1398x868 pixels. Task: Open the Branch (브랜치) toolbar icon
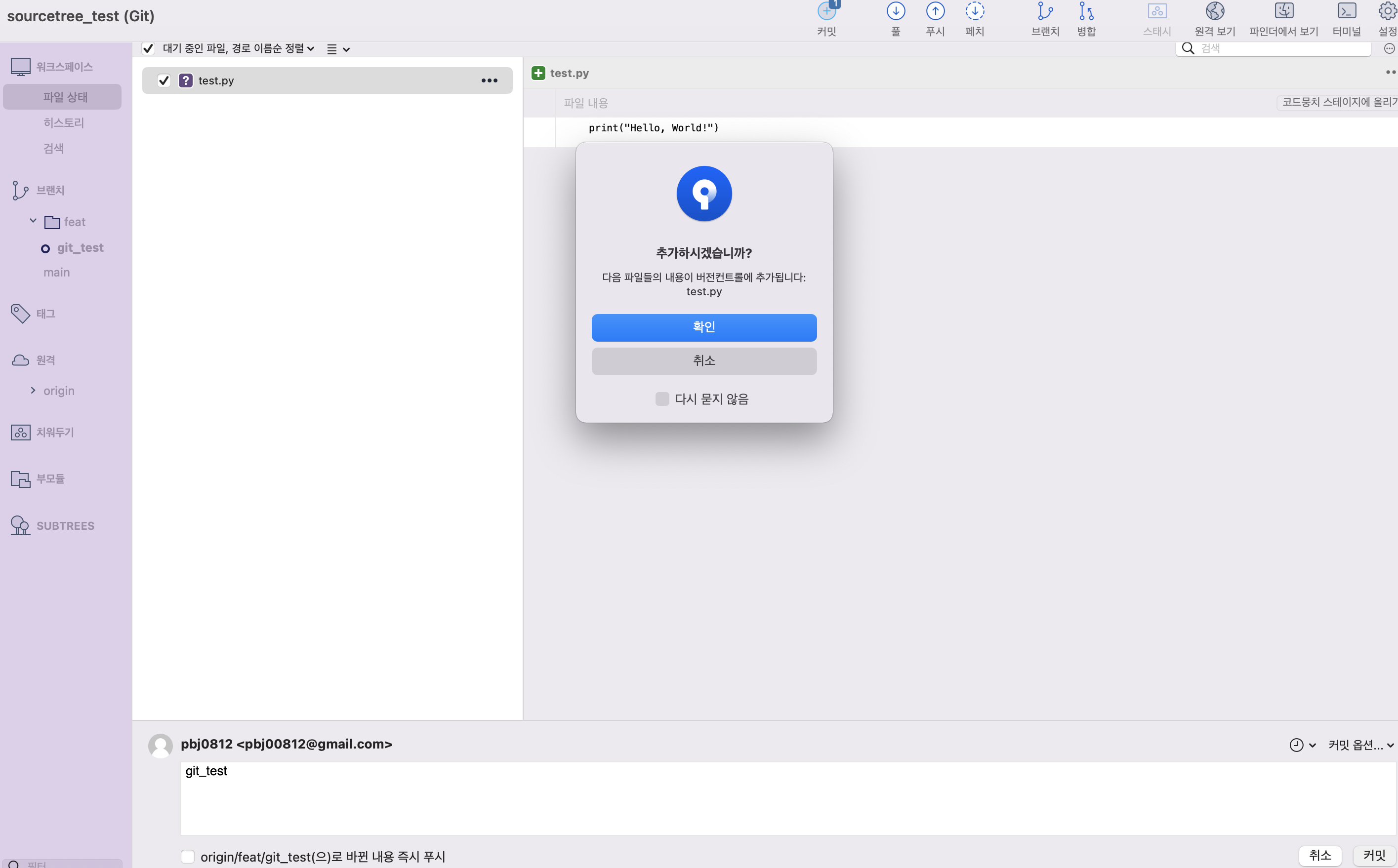(x=1045, y=11)
